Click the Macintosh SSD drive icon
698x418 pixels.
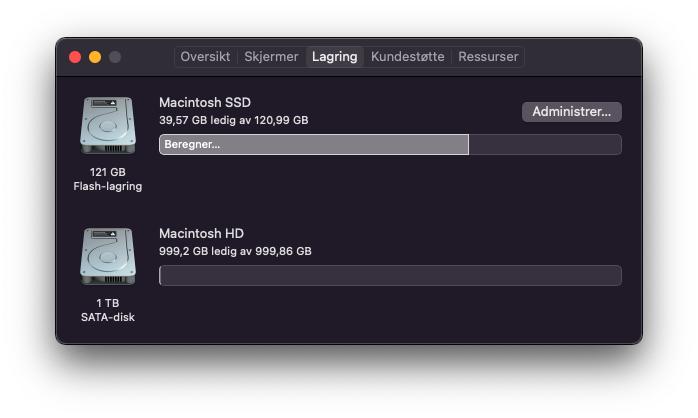click(108, 126)
